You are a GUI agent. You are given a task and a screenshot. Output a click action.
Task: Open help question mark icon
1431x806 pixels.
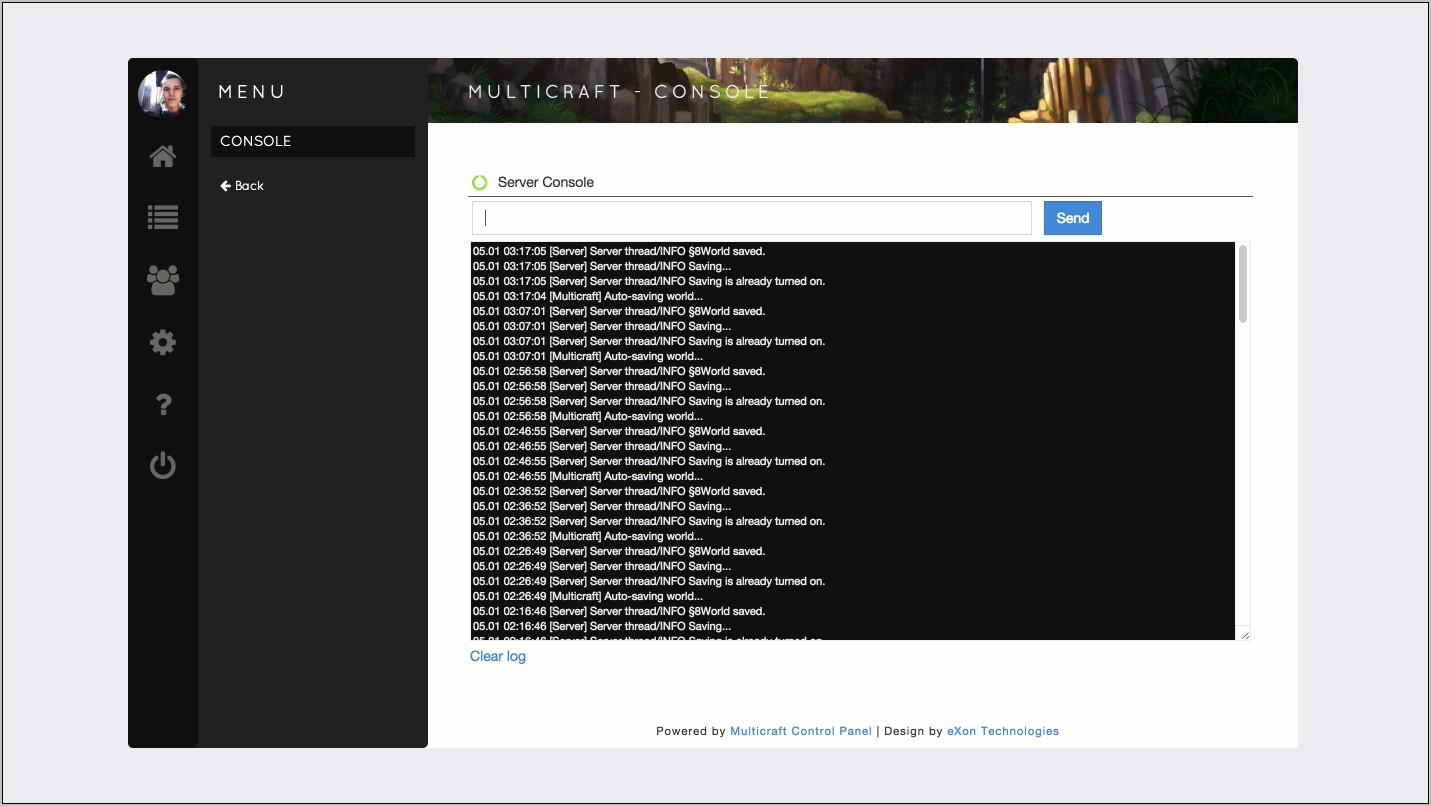(163, 404)
